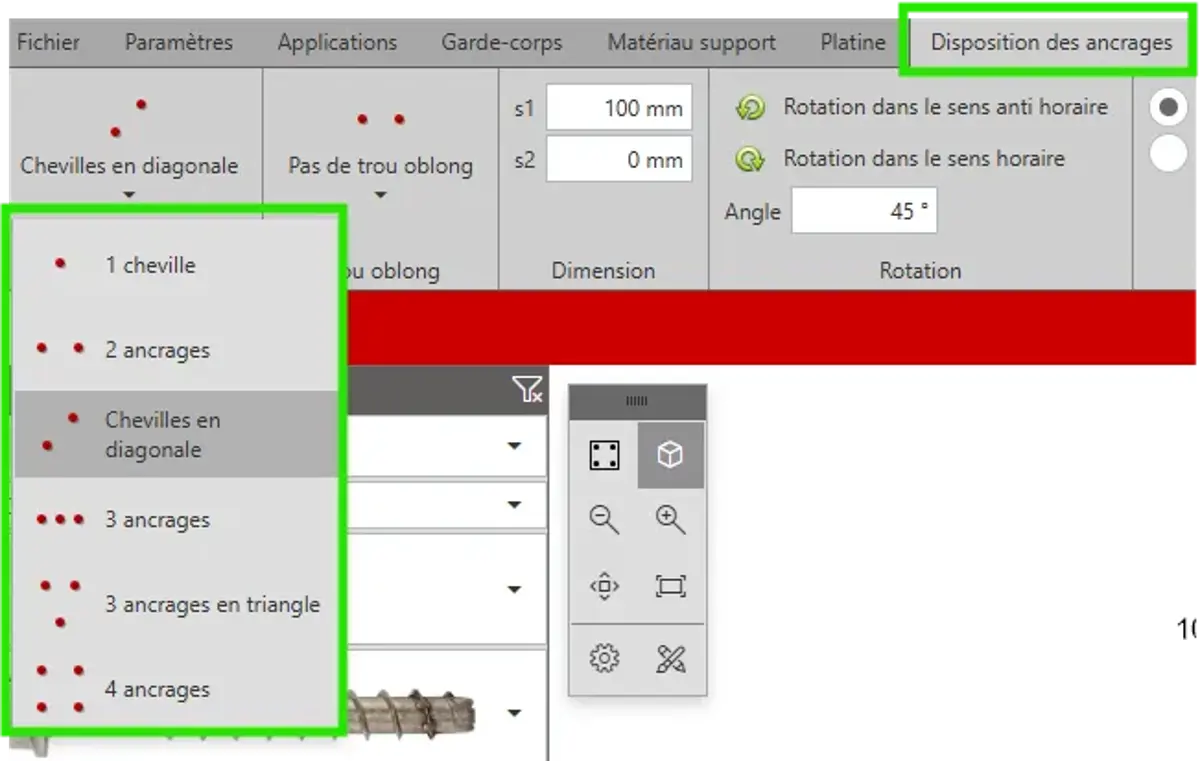The height and width of the screenshot is (761, 1200).
Task: Switch to the Applications tab
Action: pyautogui.click(x=337, y=42)
